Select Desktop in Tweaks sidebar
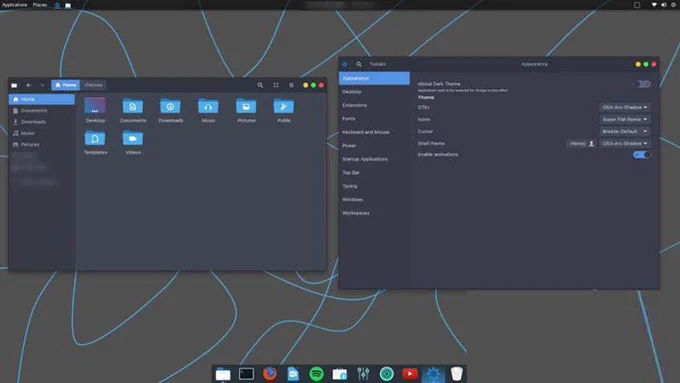Image resolution: width=680 pixels, height=383 pixels. point(374,92)
